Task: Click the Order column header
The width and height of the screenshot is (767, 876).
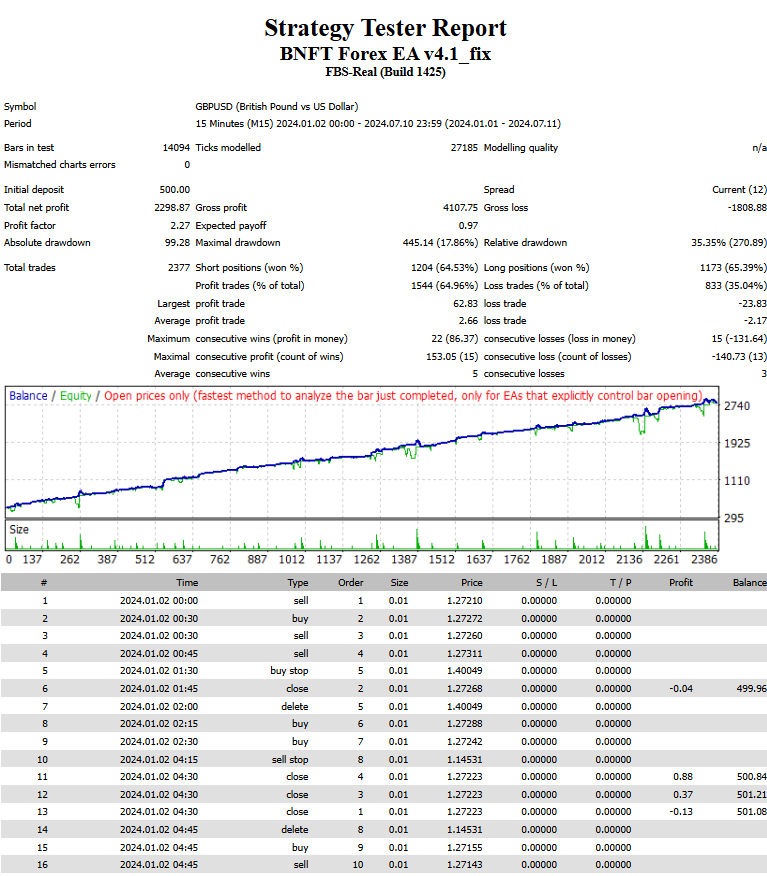Action: [x=350, y=583]
